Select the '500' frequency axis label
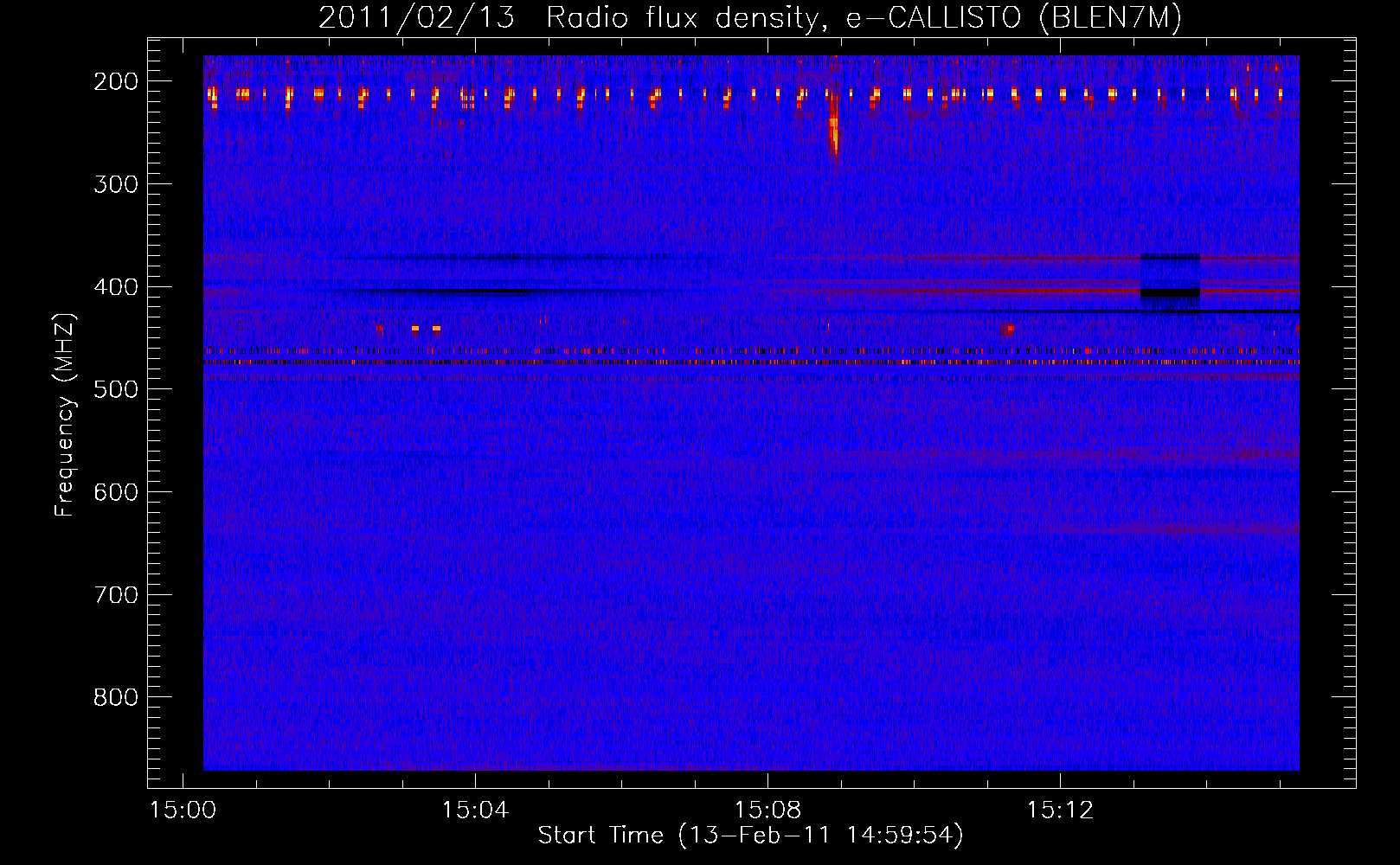1400x865 pixels. (116, 389)
